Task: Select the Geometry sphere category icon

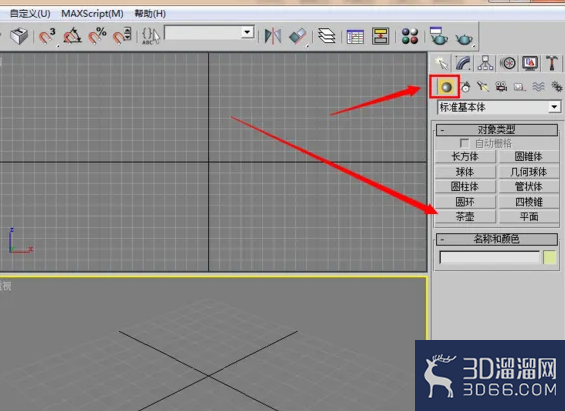Action: pos(446,87)
